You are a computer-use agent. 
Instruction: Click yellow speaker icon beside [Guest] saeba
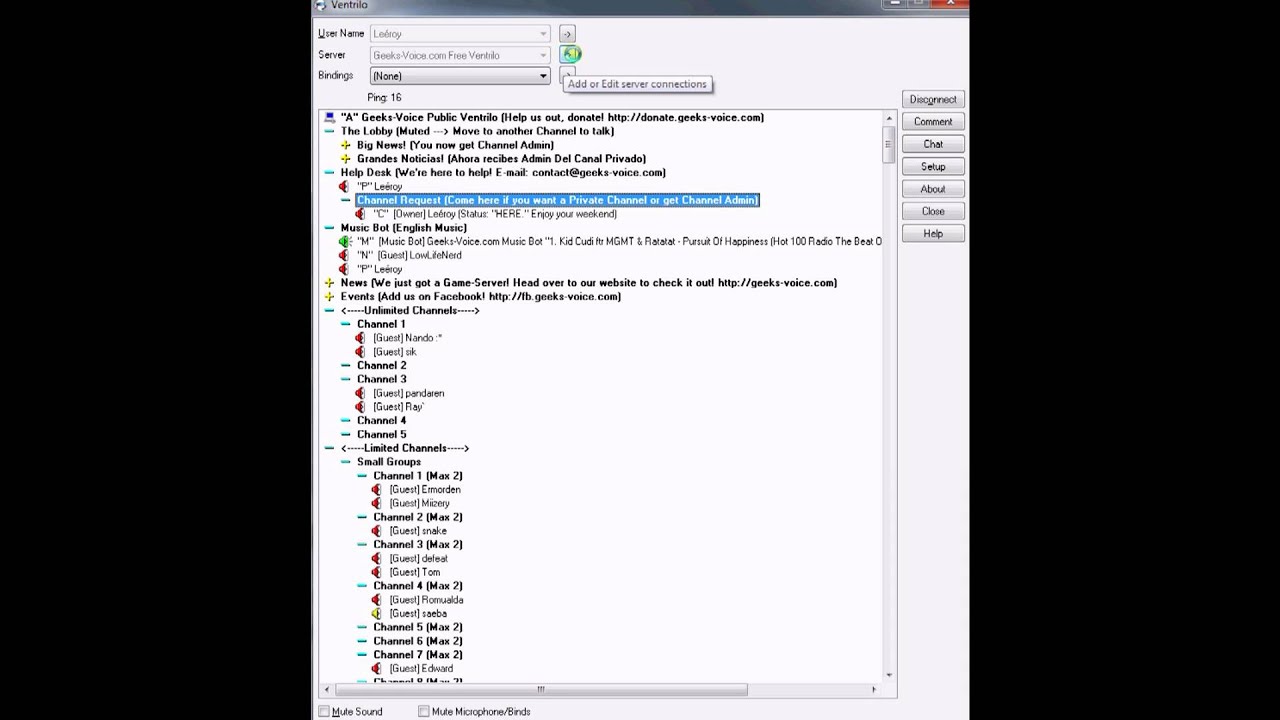click(377, 614)
